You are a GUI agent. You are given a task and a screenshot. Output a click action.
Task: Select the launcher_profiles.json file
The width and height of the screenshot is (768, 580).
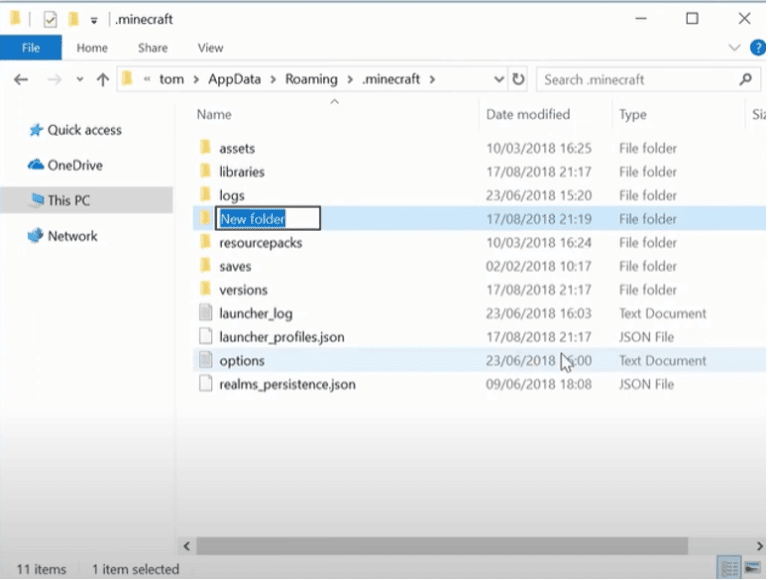(281, 337)
